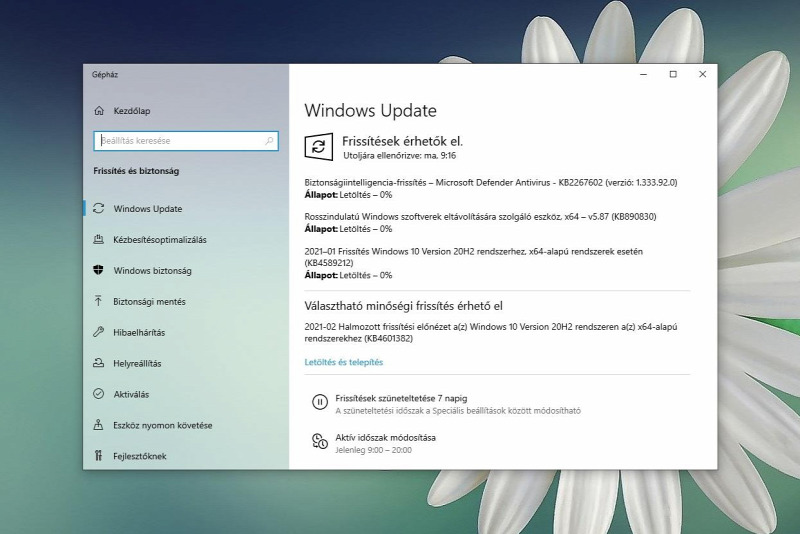Click the Fejlesztőknek tools icon
Screen dimensions: 800x534
98,455
